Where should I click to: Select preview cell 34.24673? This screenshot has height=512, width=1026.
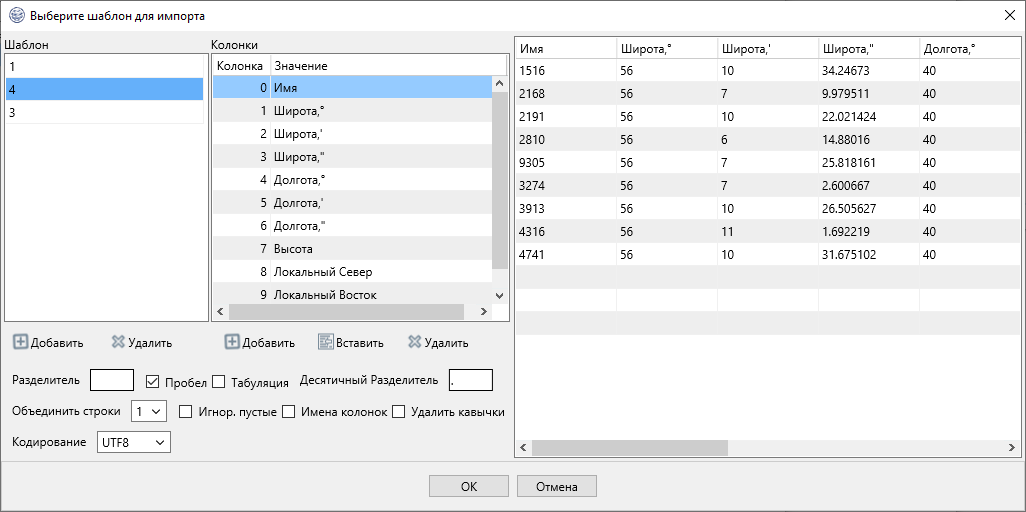[869, 70]
